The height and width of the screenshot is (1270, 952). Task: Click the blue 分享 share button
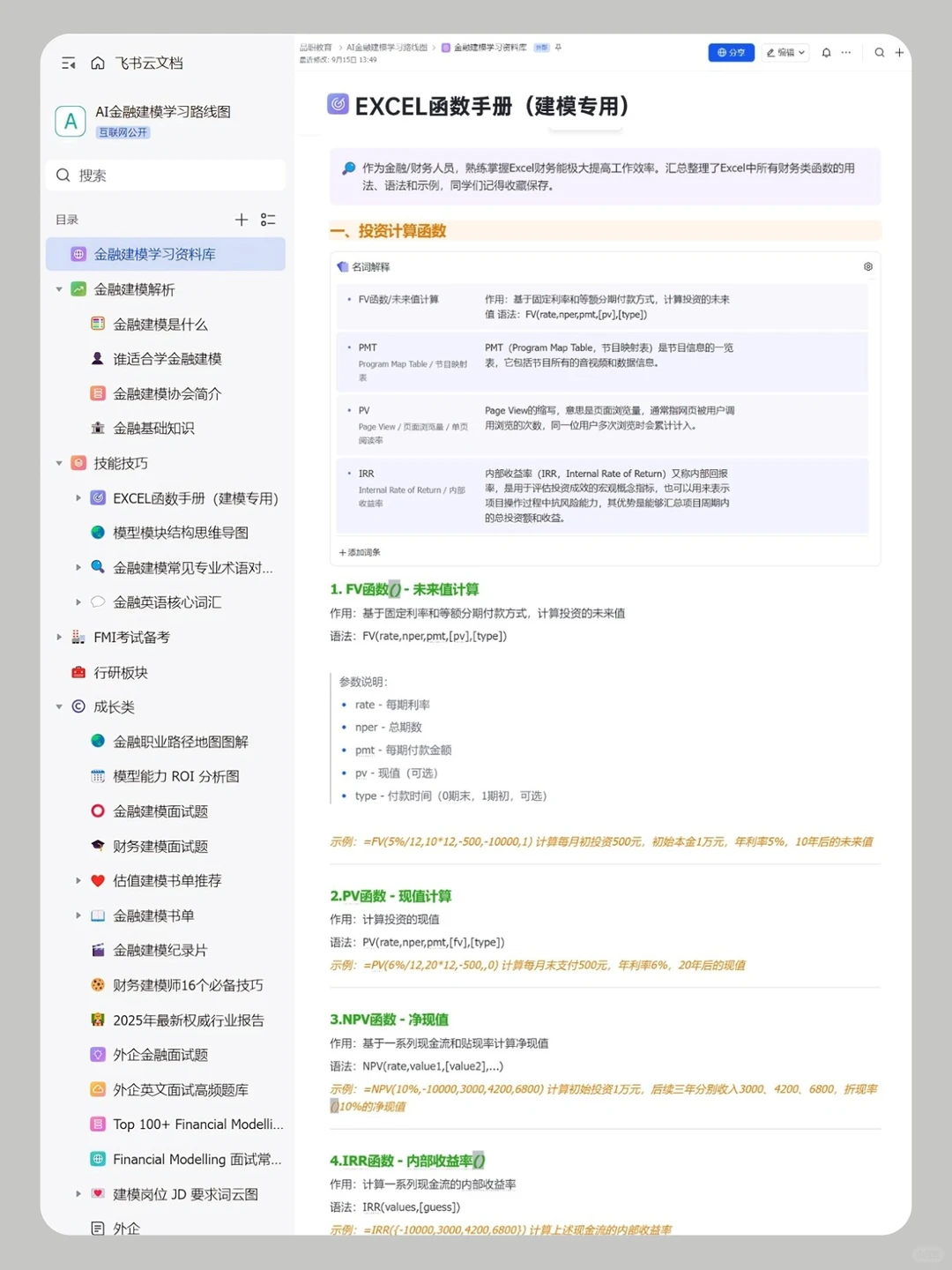point(731,53)
